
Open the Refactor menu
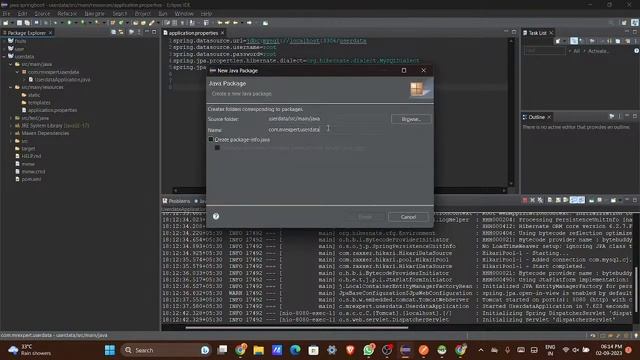tap(67, 13)
